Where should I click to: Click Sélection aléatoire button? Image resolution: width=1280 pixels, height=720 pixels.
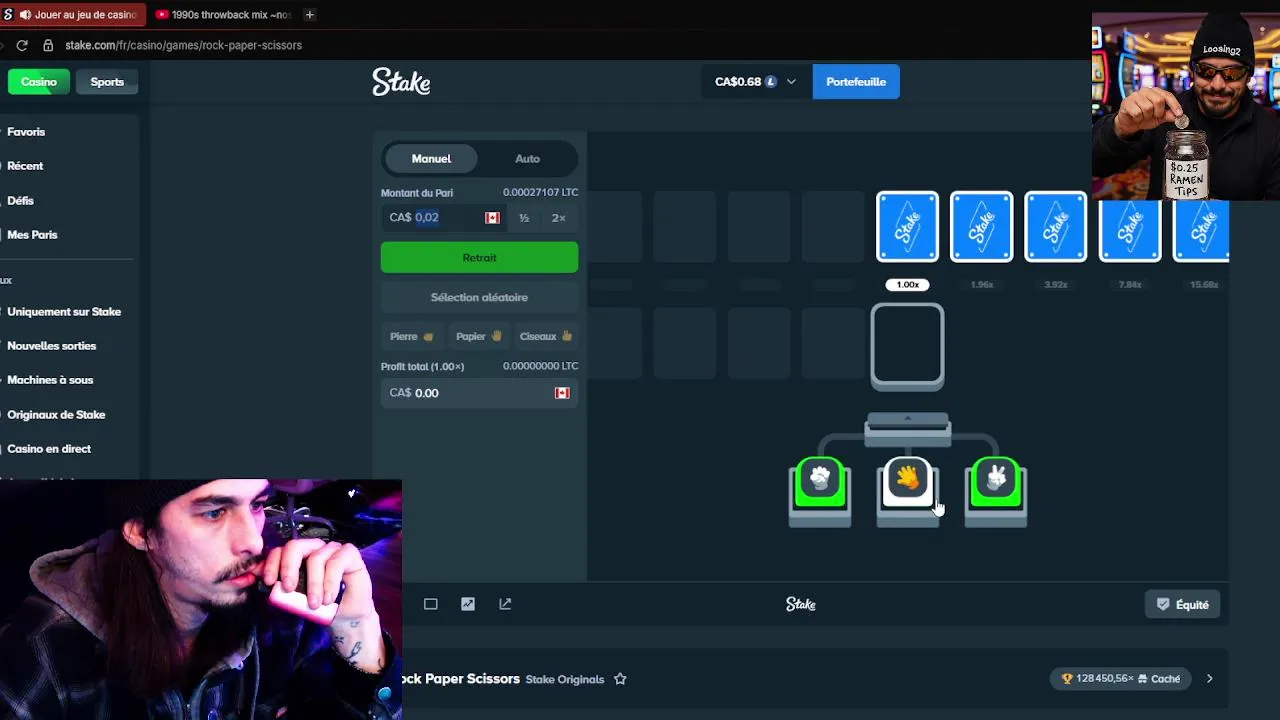479,297
